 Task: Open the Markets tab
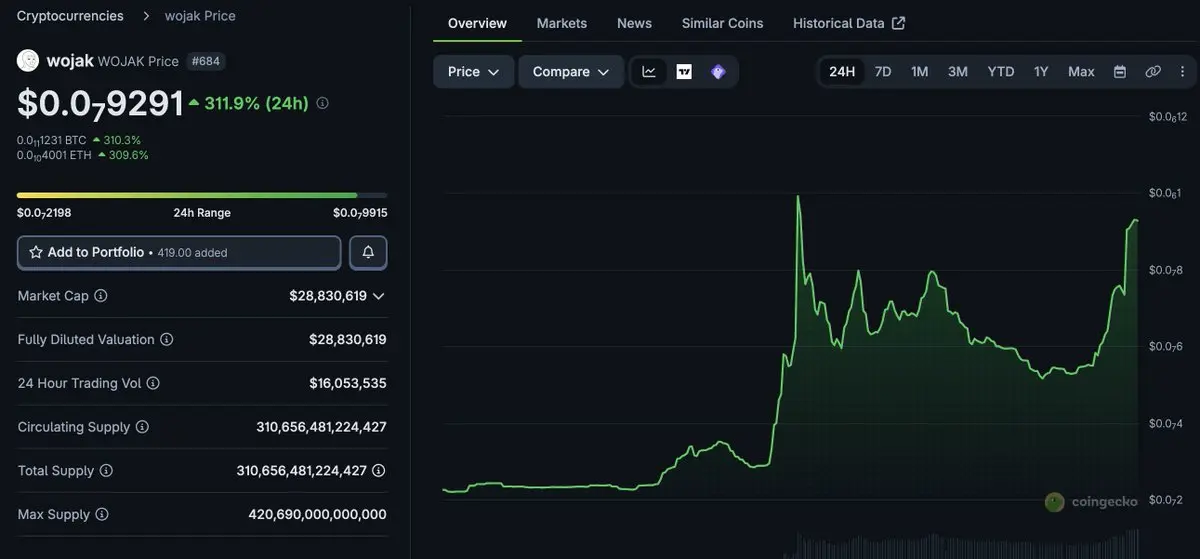(562, 23)
